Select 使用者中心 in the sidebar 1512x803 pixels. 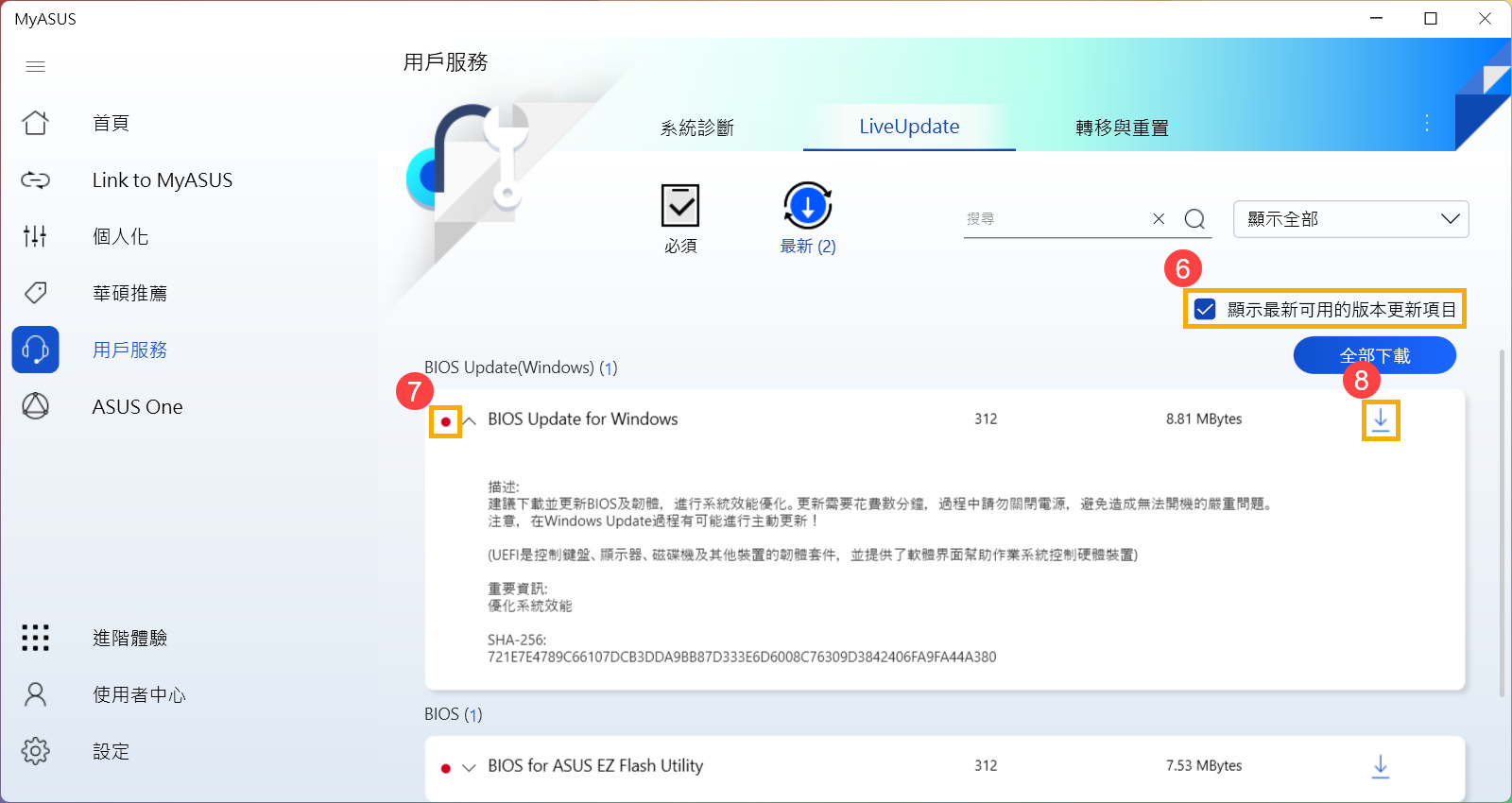point(139,694)
